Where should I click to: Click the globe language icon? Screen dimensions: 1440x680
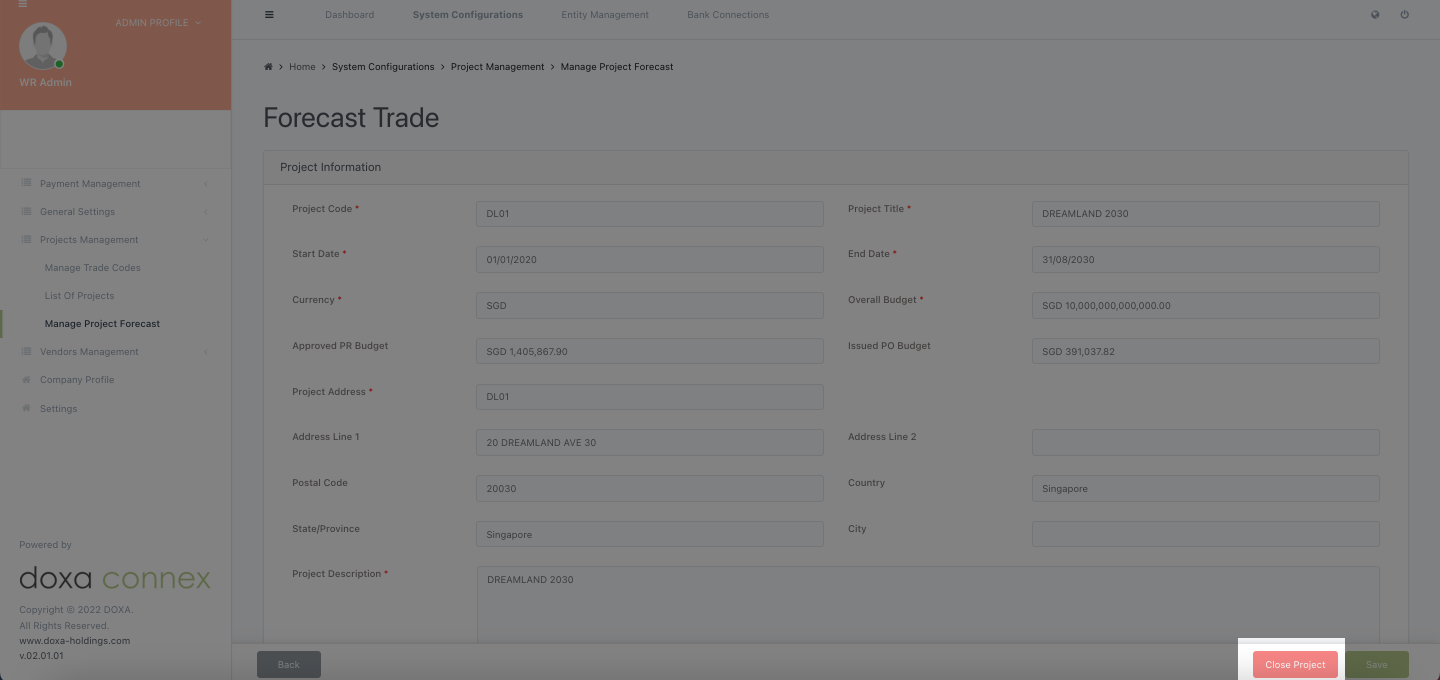pyautogui.click(x=1375, y=15)
